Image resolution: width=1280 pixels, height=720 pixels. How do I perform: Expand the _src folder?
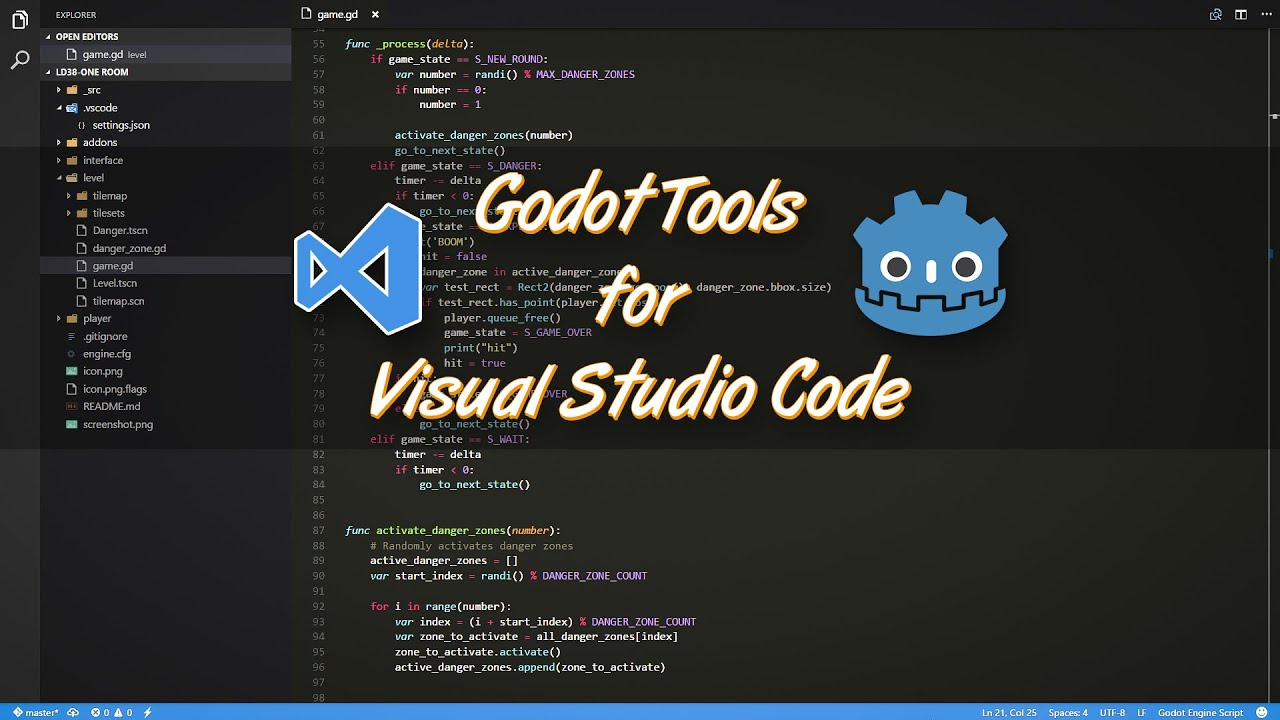[x=165, y=90]
